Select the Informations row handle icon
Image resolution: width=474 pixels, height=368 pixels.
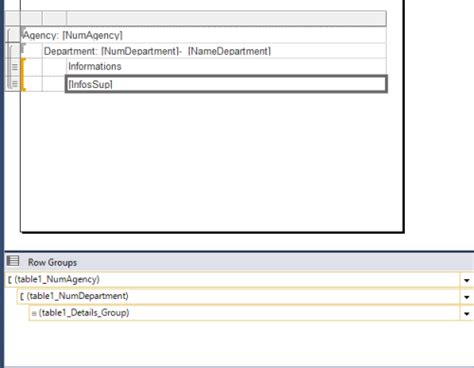tap(14, 67)
